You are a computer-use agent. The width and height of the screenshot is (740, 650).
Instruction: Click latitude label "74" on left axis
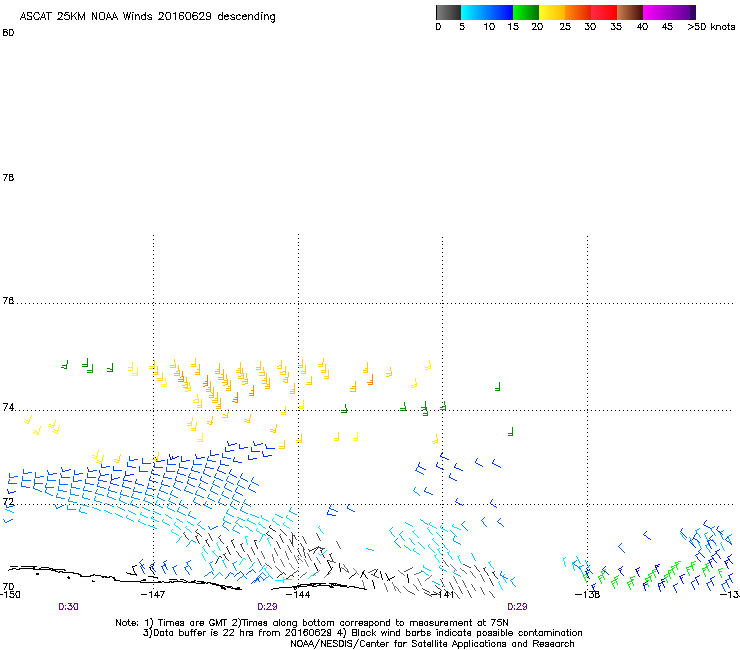click(8, 407)
